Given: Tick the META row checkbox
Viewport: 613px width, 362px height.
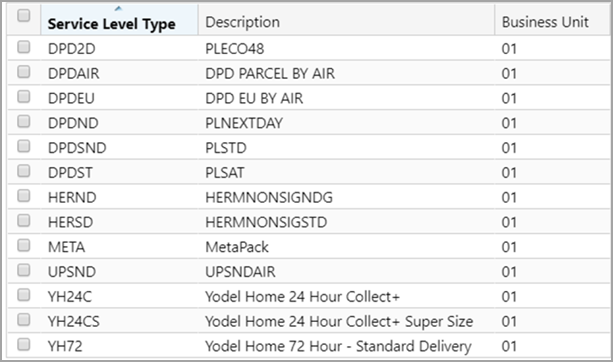Looking at the screenshot, I should click(24, 246).
